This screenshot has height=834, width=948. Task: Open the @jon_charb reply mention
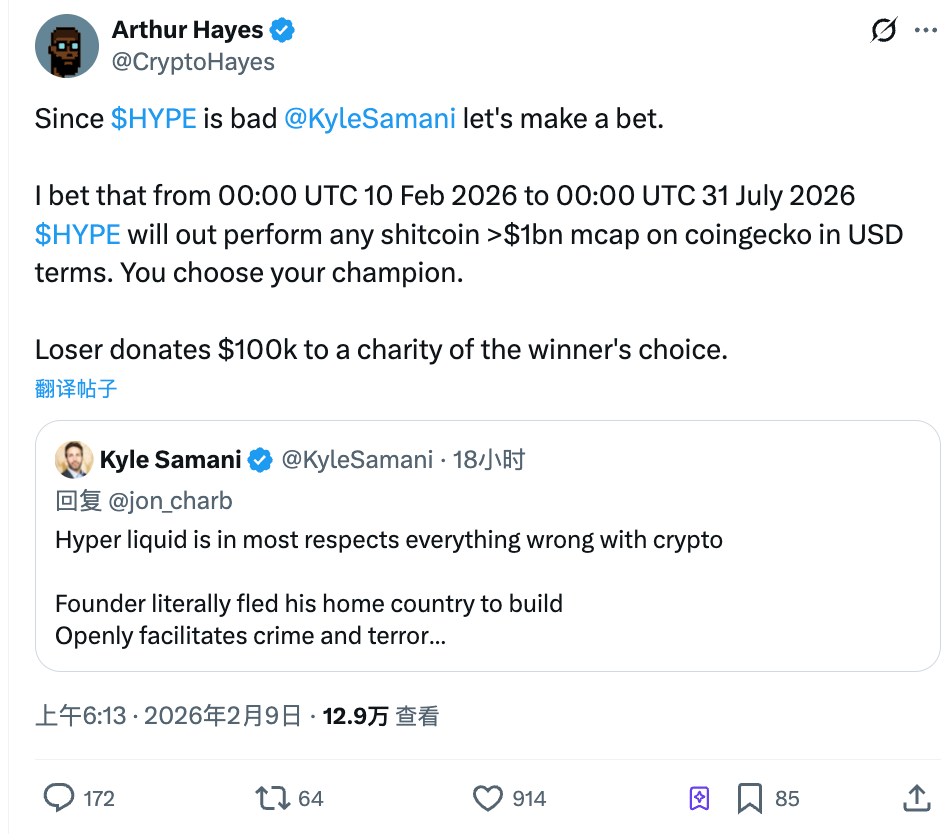click(x=170, y=501)
